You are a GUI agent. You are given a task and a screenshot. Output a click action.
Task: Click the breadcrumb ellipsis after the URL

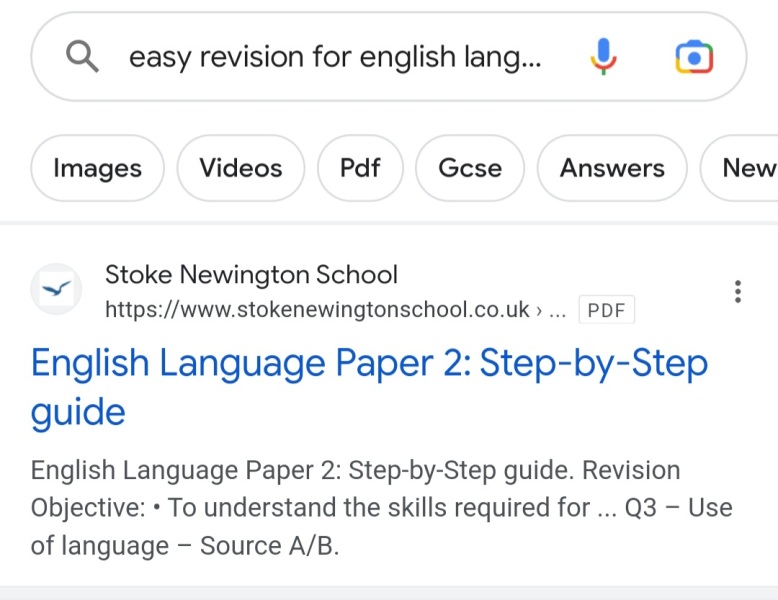[x=558, y=310]
